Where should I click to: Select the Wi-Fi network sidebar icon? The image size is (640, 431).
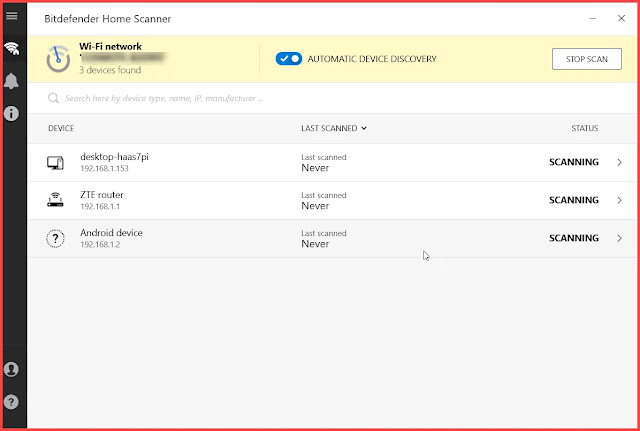pyautogui.click(x=12, y=49)
